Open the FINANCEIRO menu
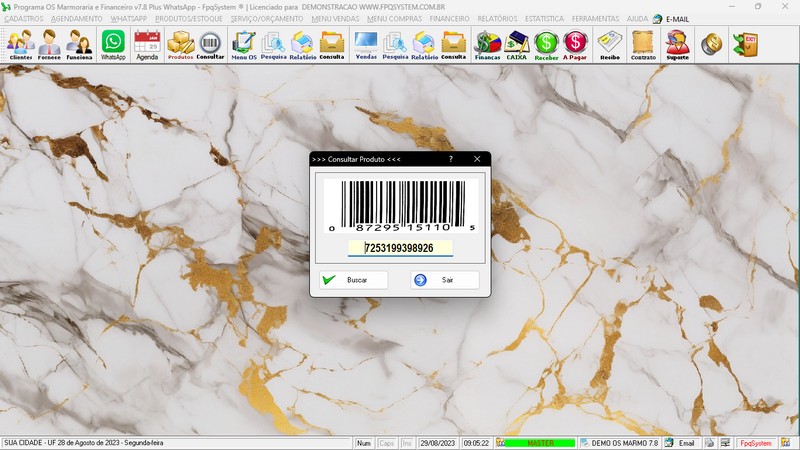Screen dimensions: 800x450 [x=449, y=18]
